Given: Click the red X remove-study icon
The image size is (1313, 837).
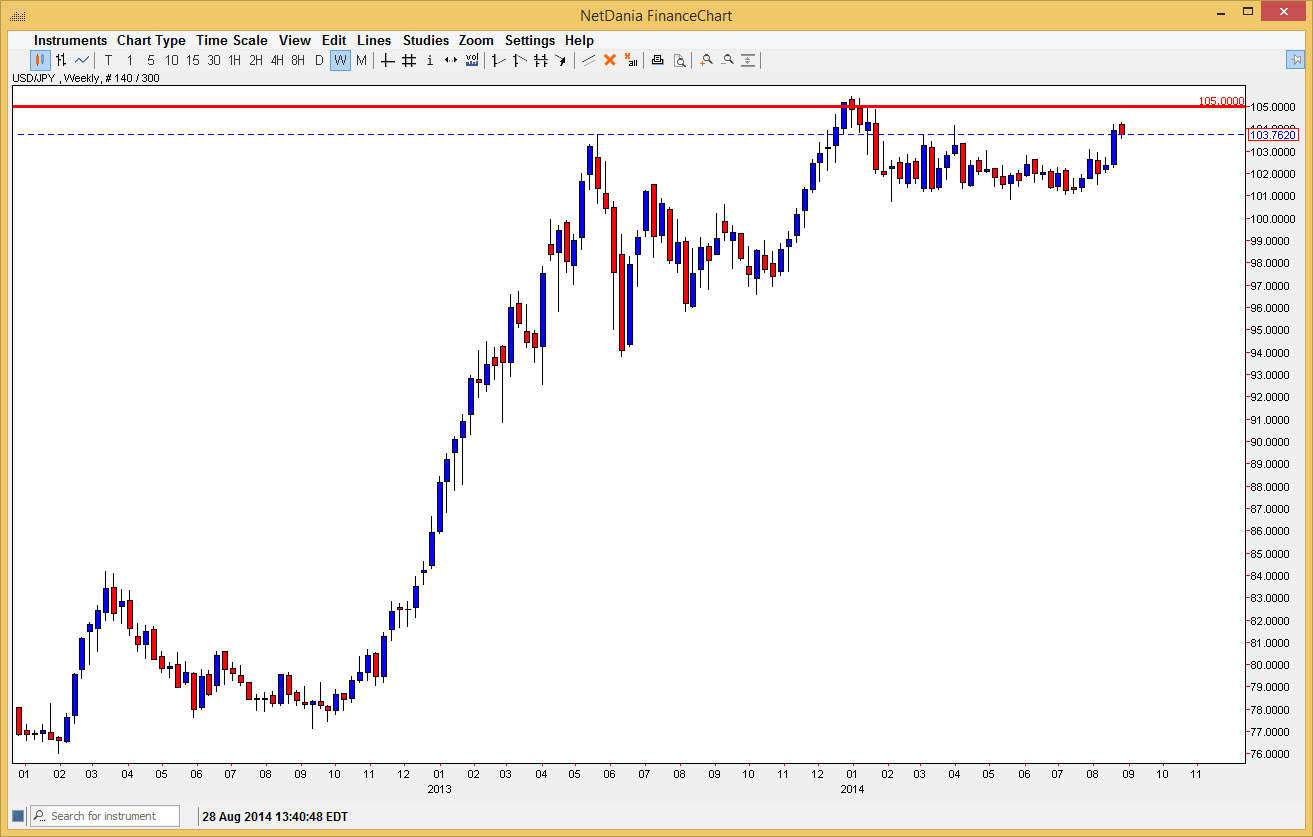Looking at the screenshot, I should (610, 60).
